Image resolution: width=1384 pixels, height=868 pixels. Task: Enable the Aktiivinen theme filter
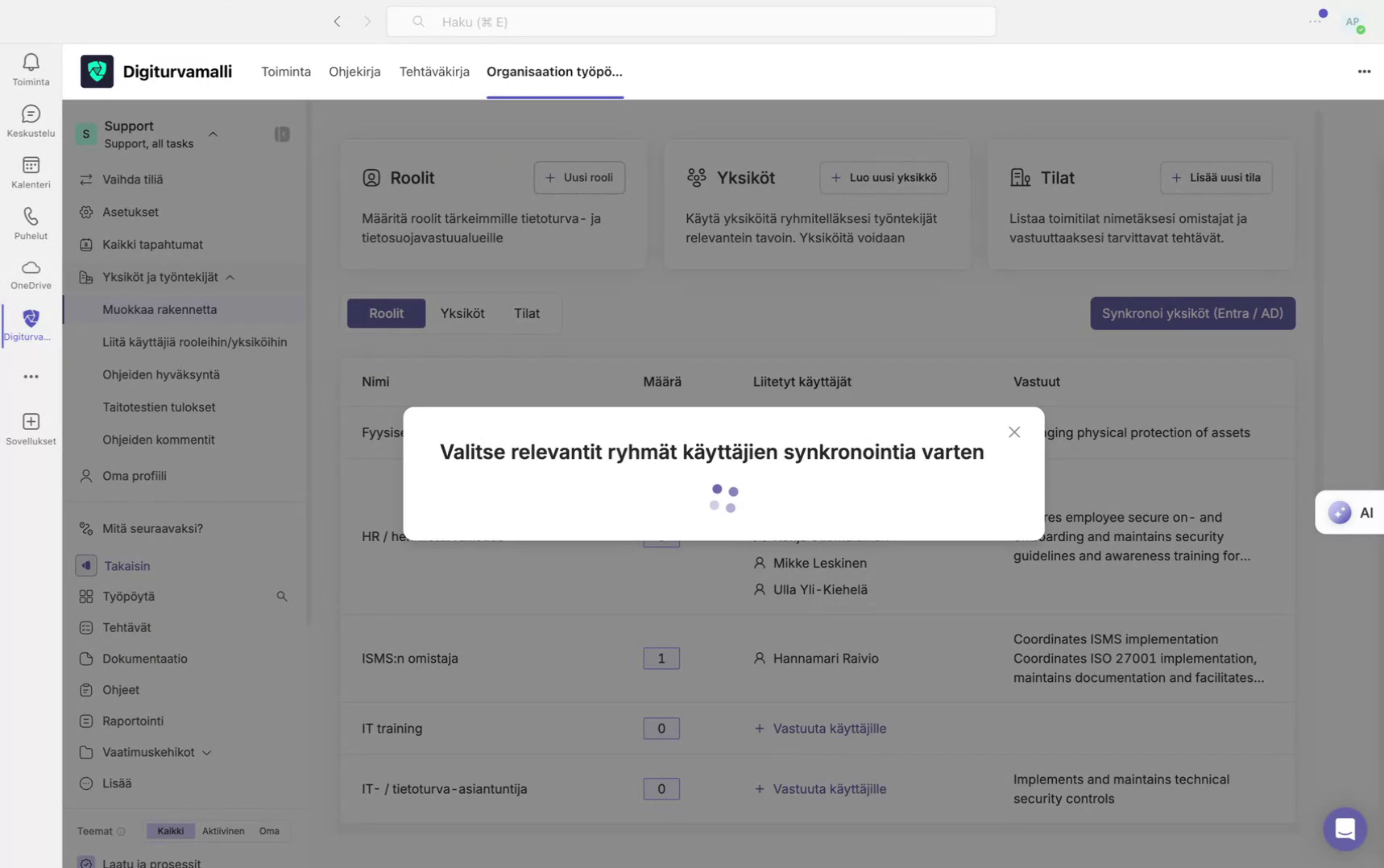coord(223,830)
